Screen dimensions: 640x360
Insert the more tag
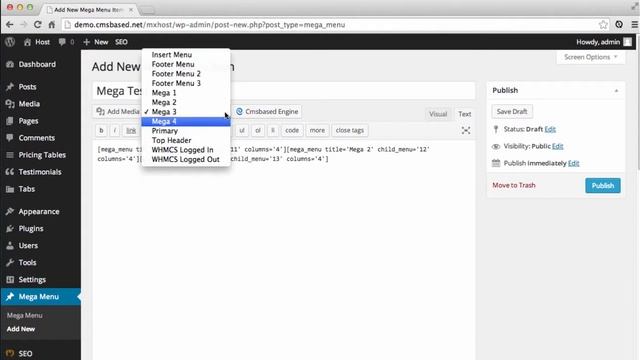point(317,131)
